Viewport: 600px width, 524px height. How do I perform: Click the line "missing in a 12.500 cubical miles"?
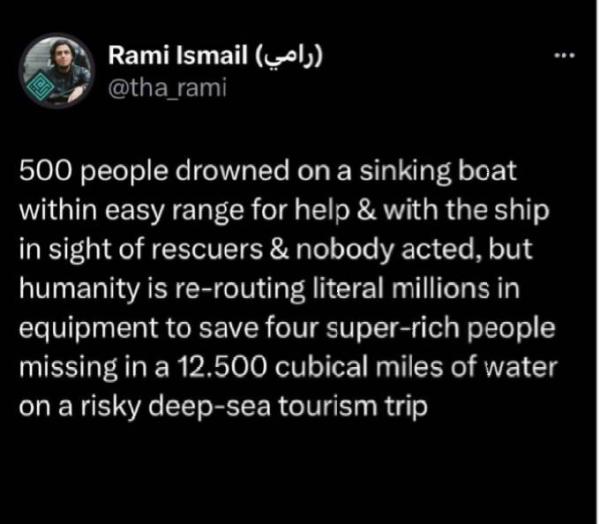click(288, 368)
